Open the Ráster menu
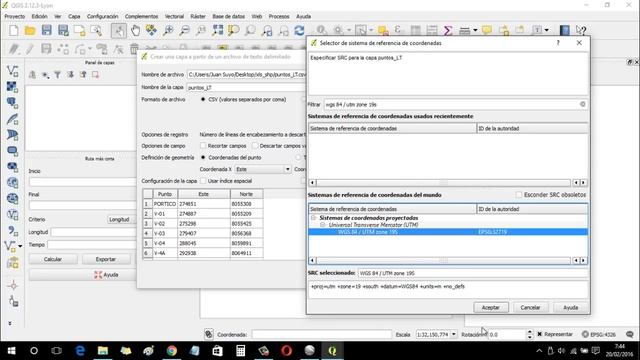Image resolution: width=640 pixels, height=360 pixels. point(198,16)
